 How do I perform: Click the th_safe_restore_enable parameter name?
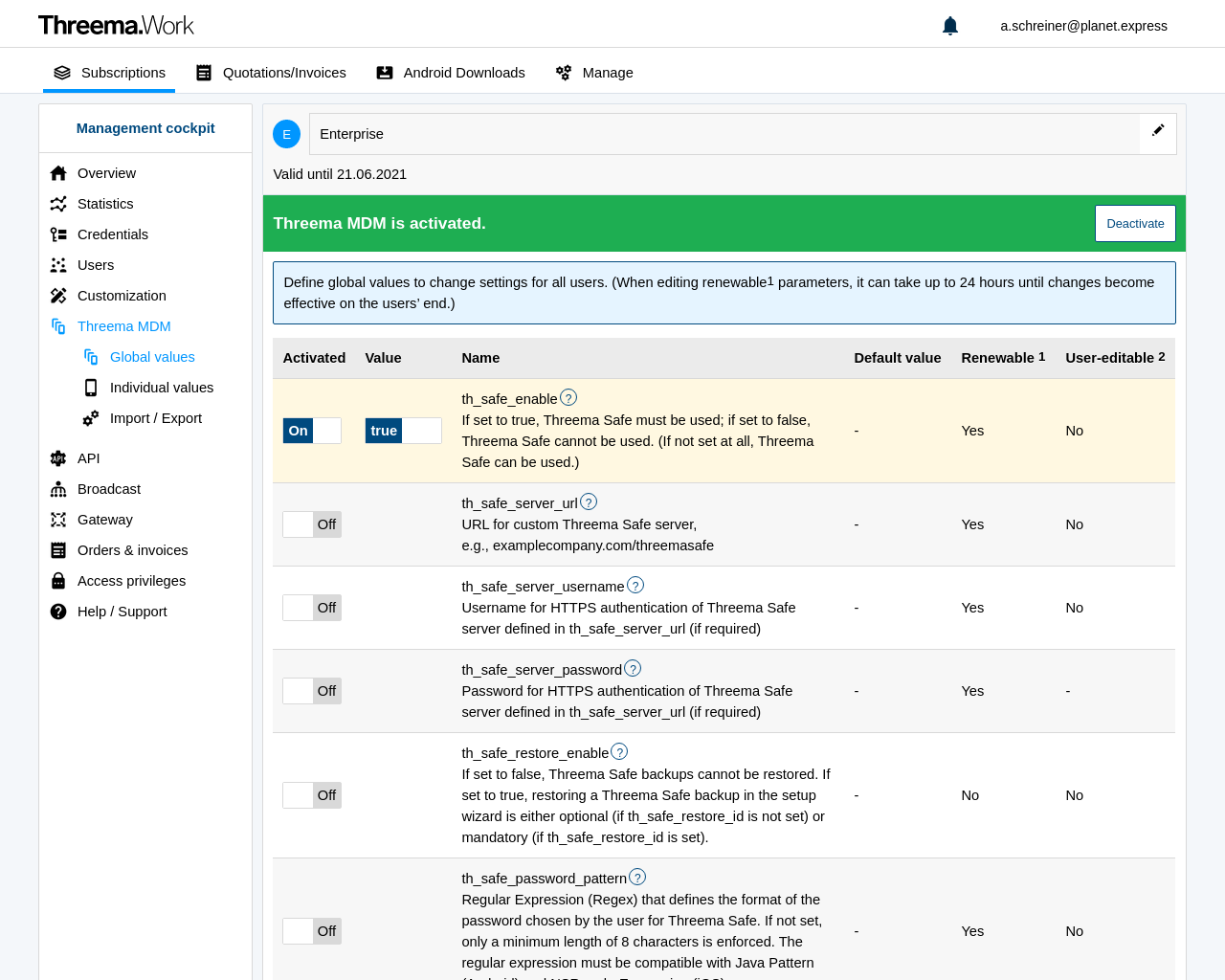pos(535,753)
